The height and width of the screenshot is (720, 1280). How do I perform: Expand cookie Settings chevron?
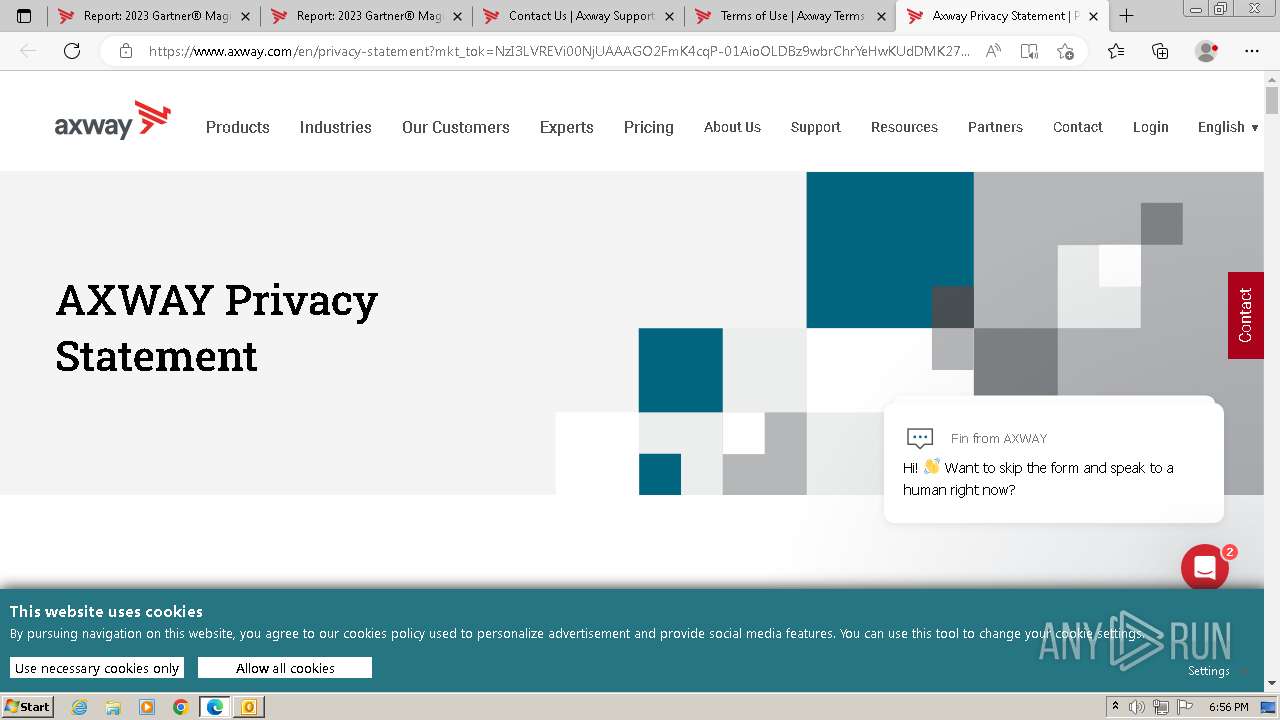pyautogui.click(x=1243, y=672)
